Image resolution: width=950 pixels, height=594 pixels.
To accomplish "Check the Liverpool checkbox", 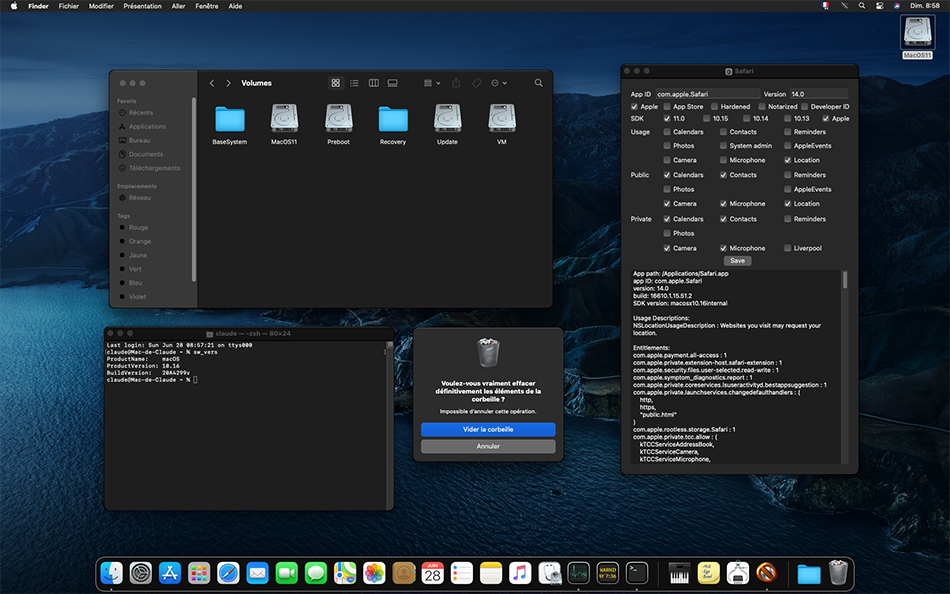I will pyautogui.click(x=788, y=249).
